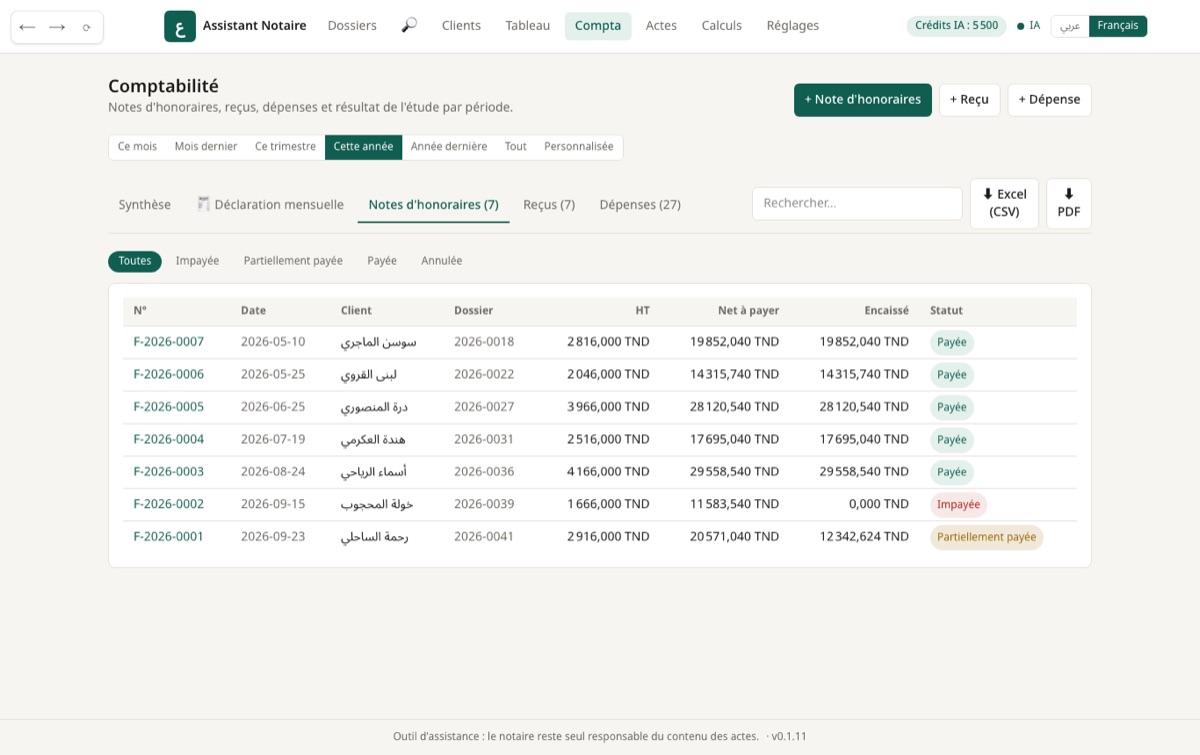Open the Dossiers menu
Image resolution: width=1200 pixels, height=755 pixels.
pyautogui.click(x=352, y=26)
